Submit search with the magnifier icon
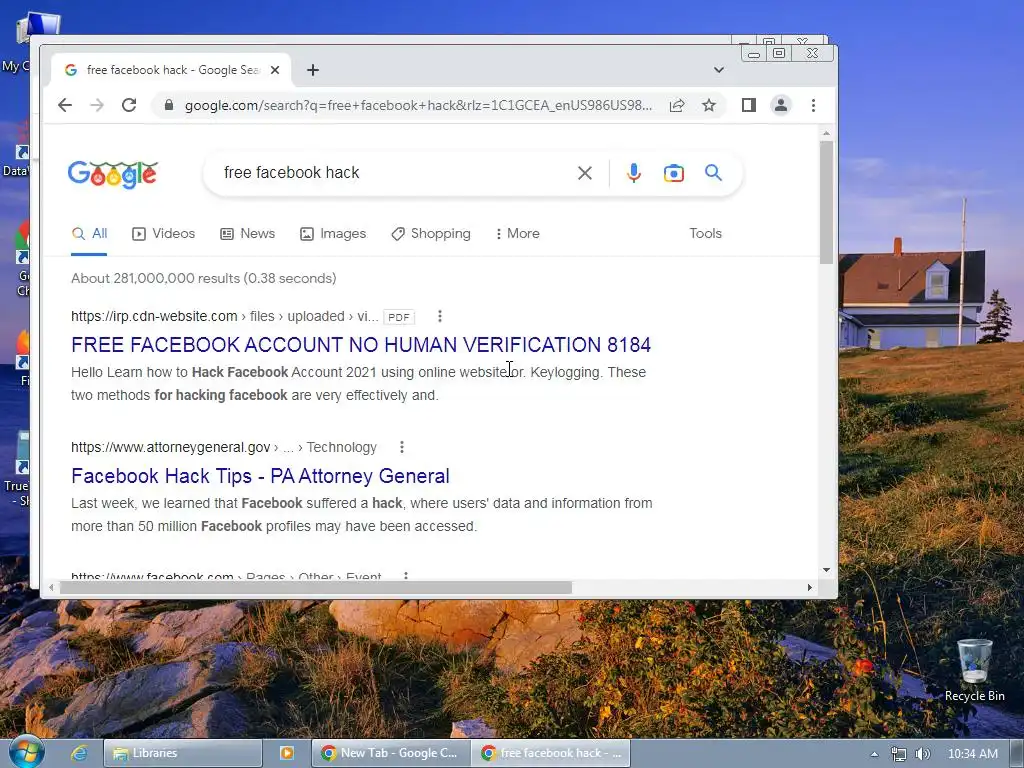 (x=713, y=172)
